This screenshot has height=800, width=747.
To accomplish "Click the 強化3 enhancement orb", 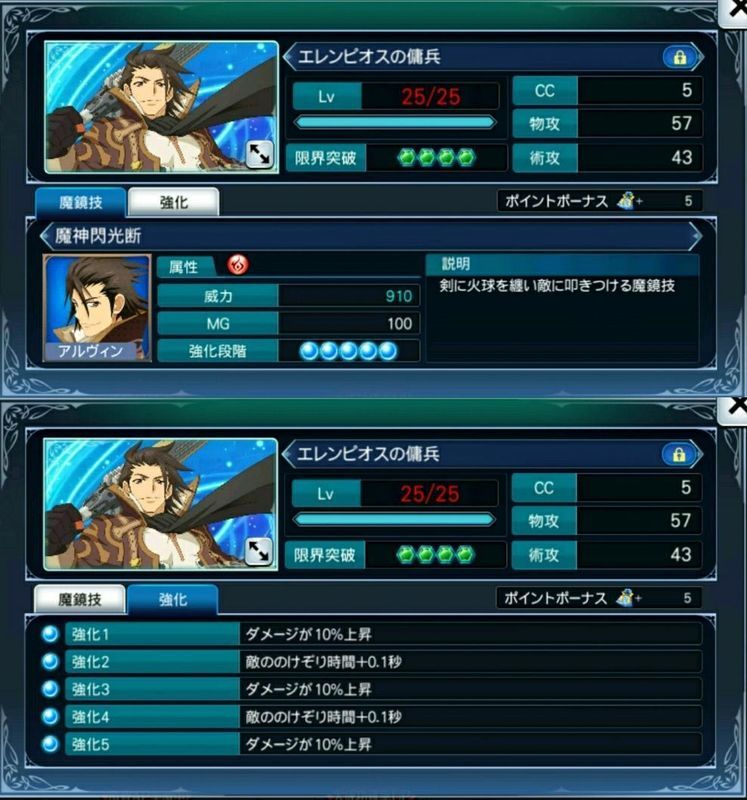I will (x=50, y=689).
